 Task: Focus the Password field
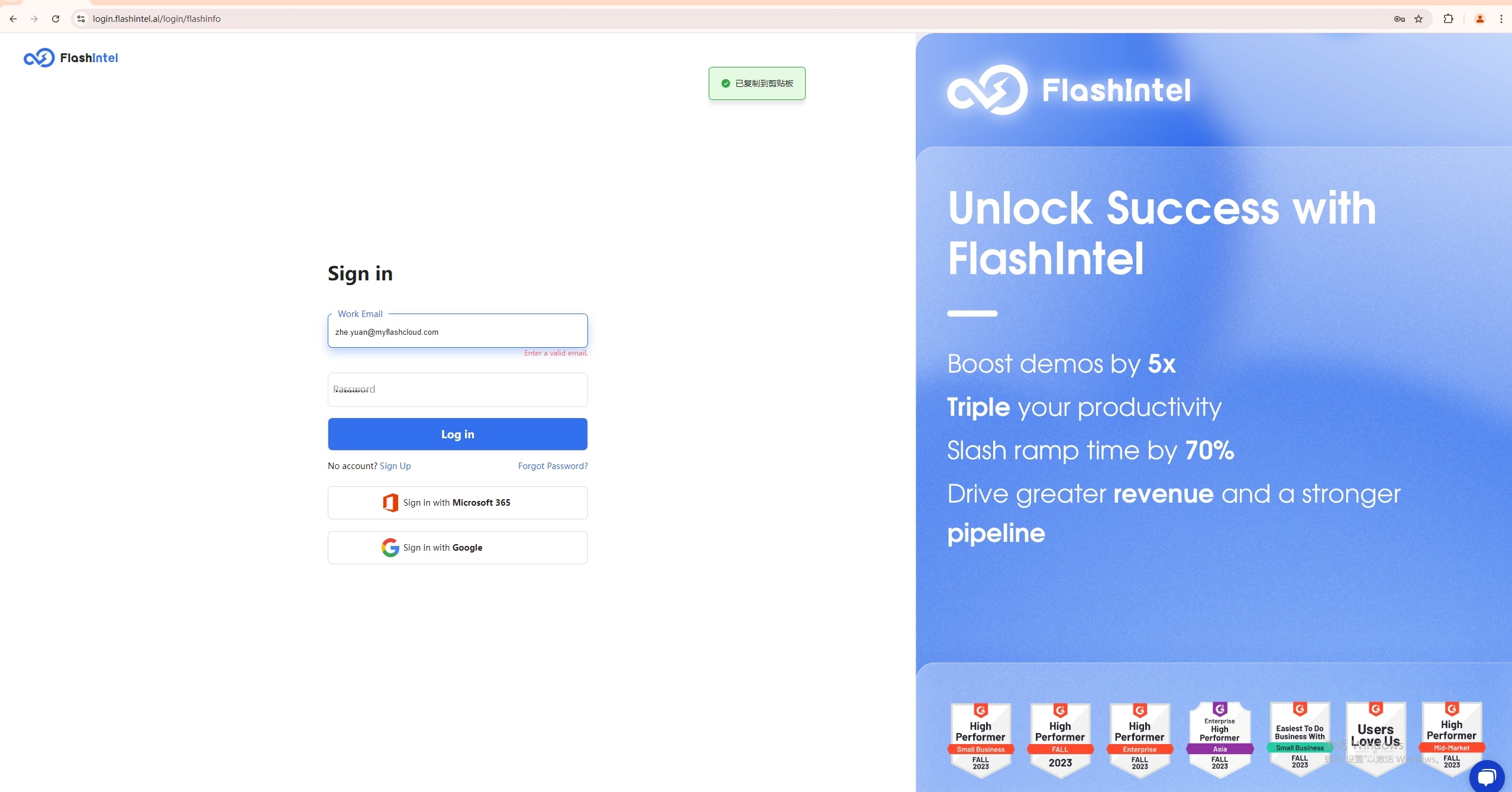click(x=457, y=390)
